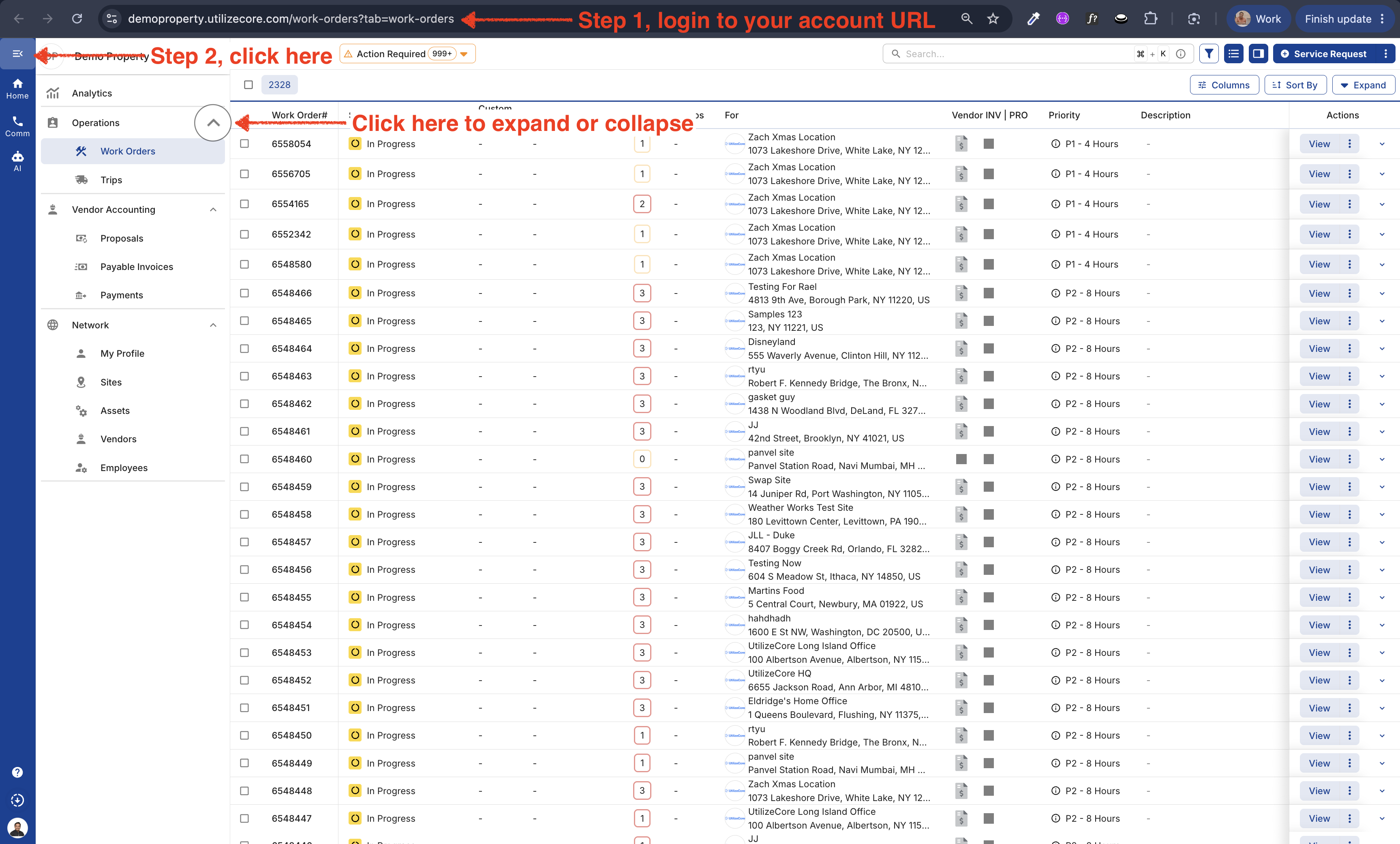View work order 6548462
1400x844 pixels.
coord(1319,404)
